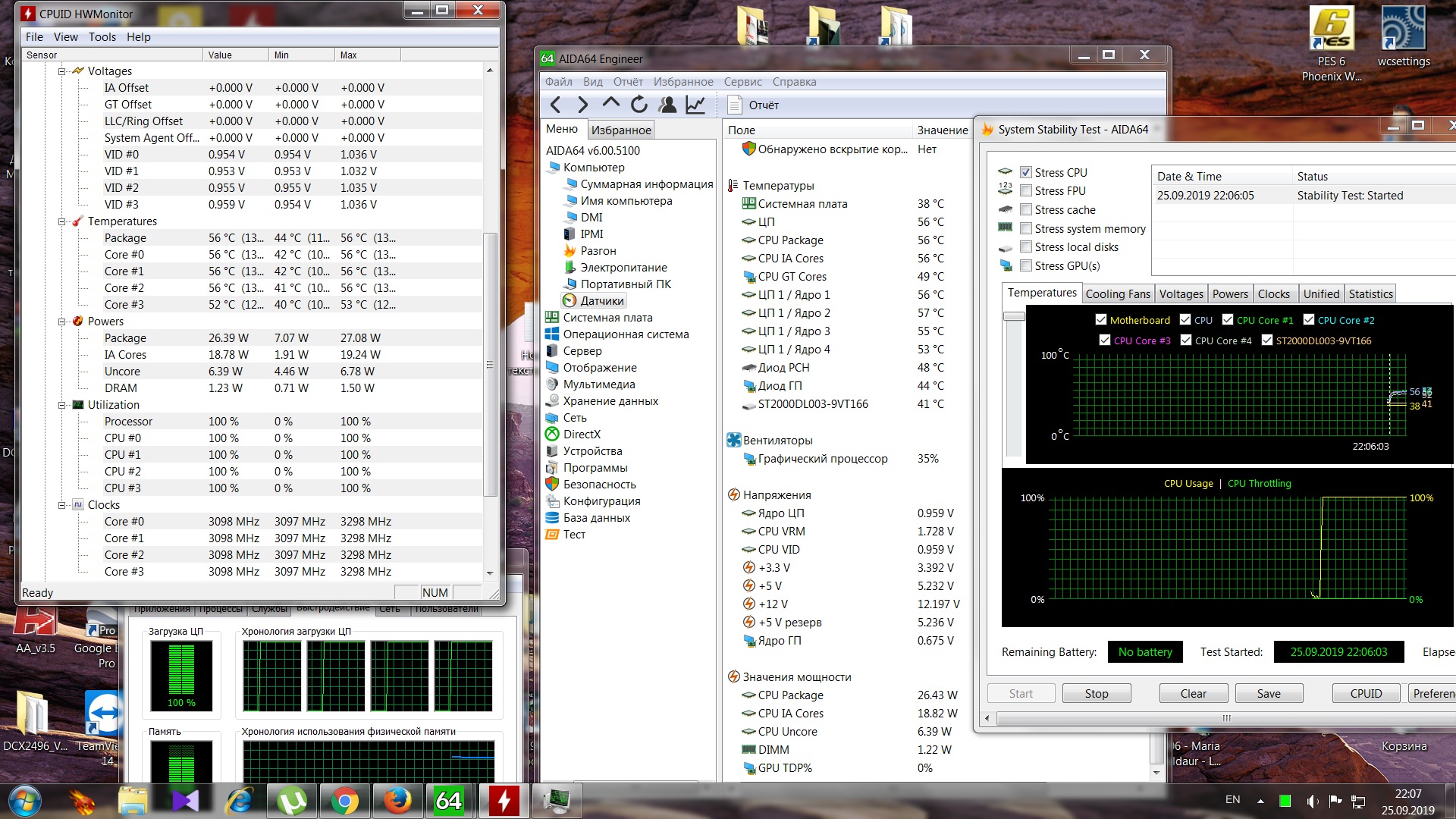Click the AIDA64 up-level arrow icon

pos(610,104)
